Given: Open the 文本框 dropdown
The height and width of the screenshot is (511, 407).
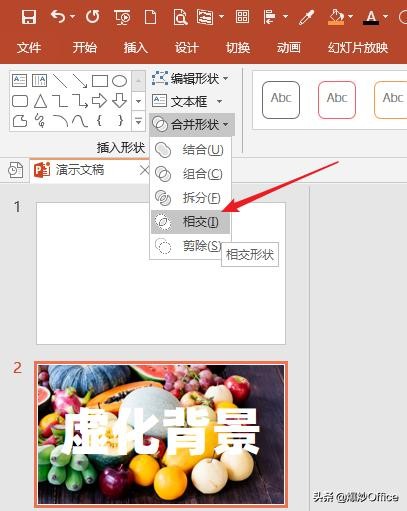Looking at the screenshot, I should pos(187,101).
